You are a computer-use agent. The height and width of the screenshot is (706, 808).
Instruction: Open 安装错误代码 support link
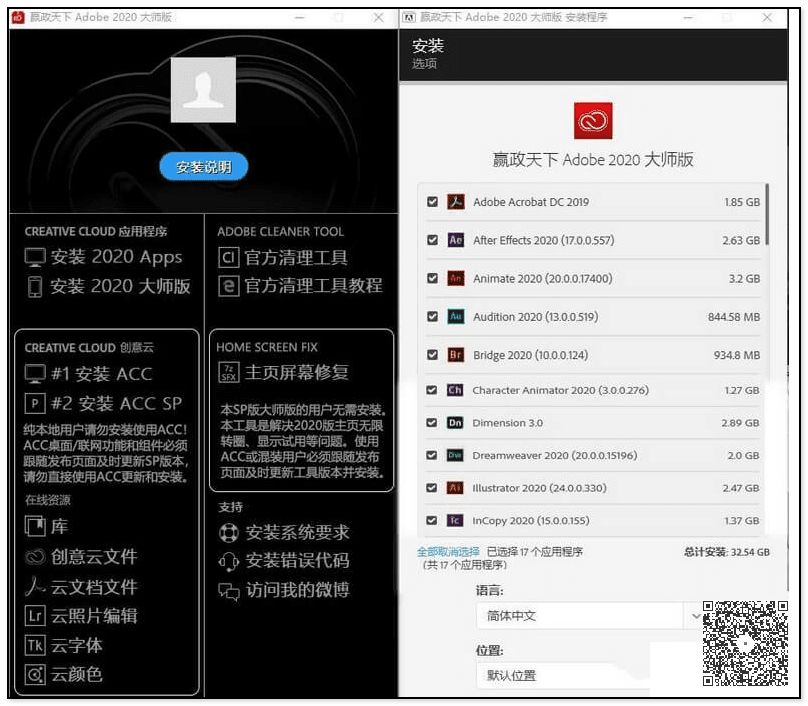pos(297,561)
